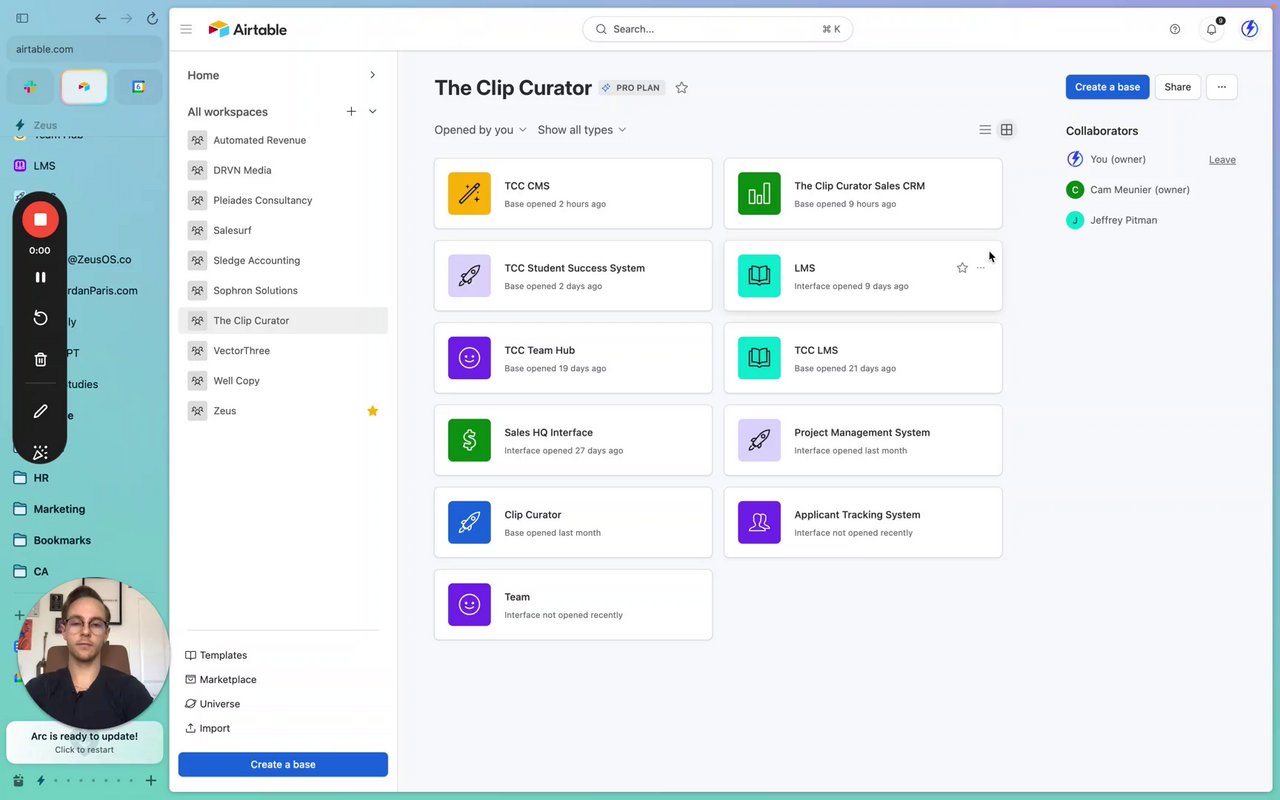Screen dimensions: 1280x800
Task: Click the airtable.com address bar
Action: [x=85, y=49]
